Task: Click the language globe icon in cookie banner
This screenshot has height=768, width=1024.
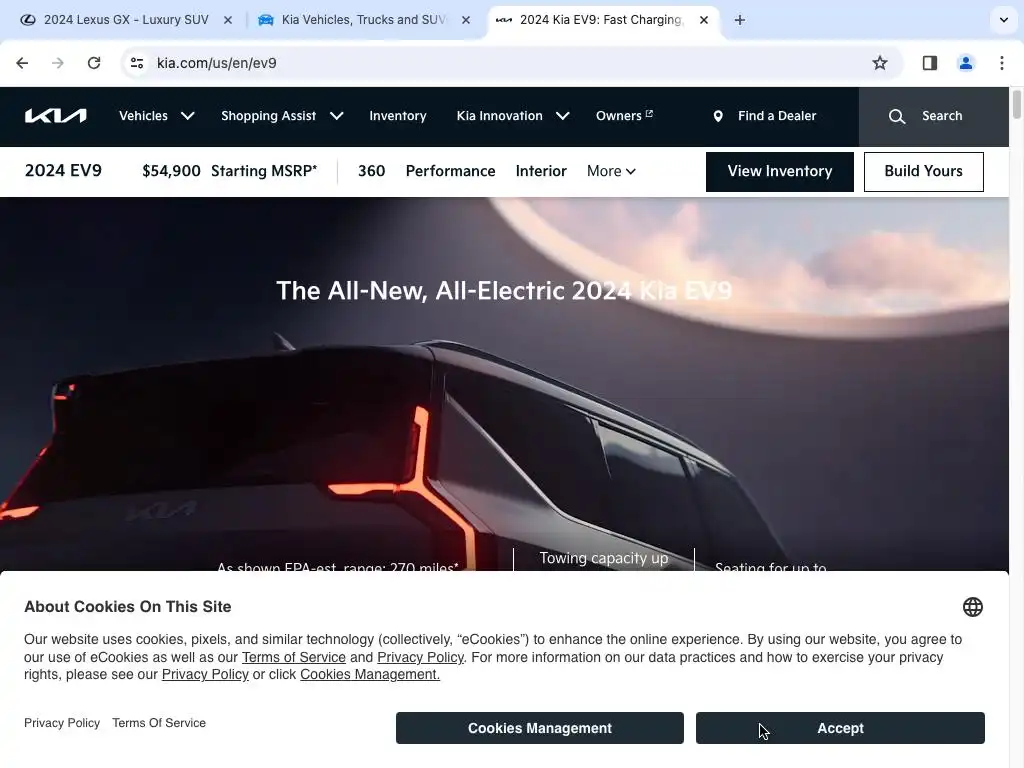Action: [972, 607]
